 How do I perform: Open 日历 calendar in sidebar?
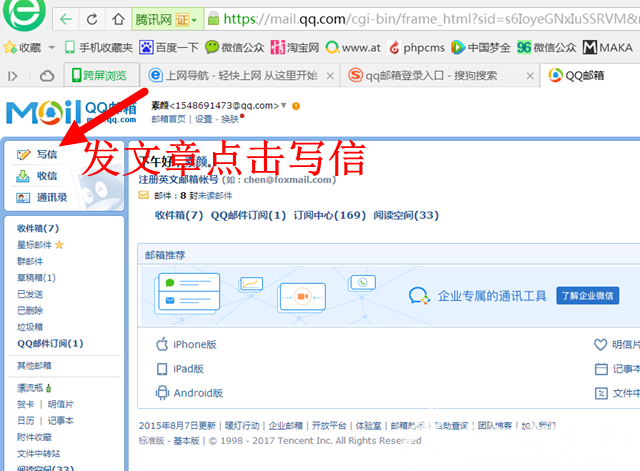(26, 420)
